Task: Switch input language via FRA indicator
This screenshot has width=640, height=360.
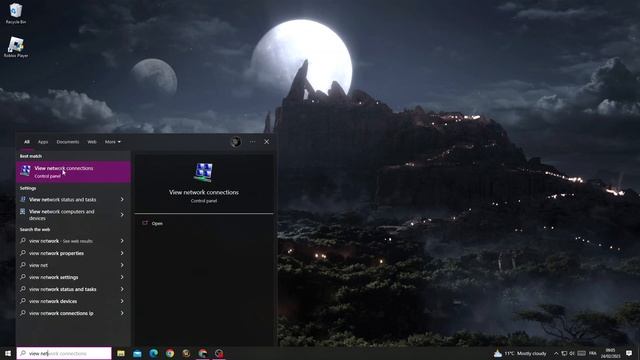Action: tap(593, 353)
